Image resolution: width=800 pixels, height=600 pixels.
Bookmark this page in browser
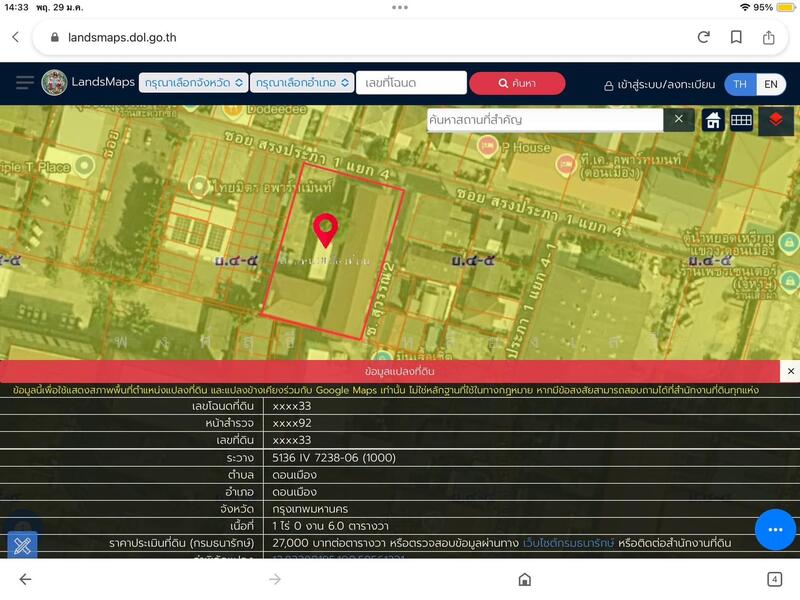coord(736,37)
